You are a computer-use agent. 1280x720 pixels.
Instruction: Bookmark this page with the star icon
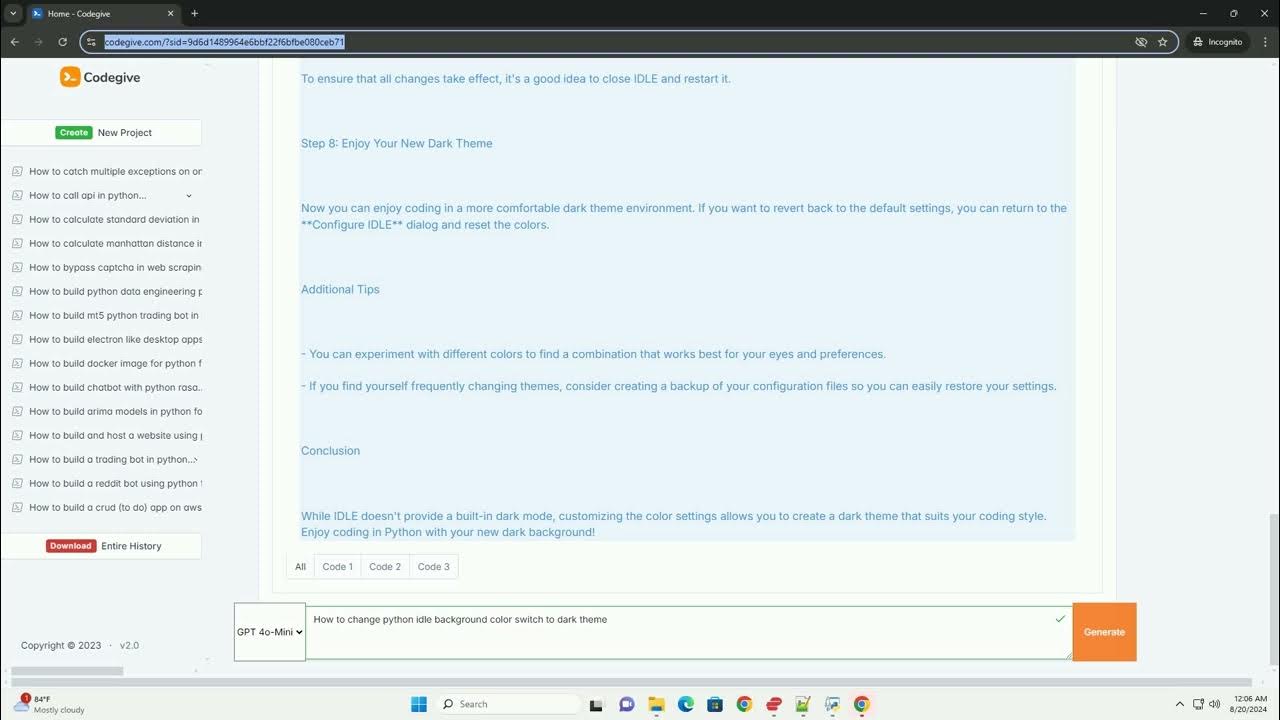pos(1163,42)
